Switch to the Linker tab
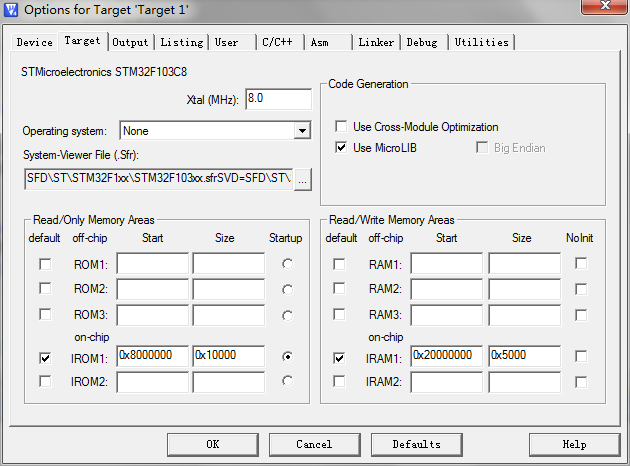630x466 pixels. (376, 42)
